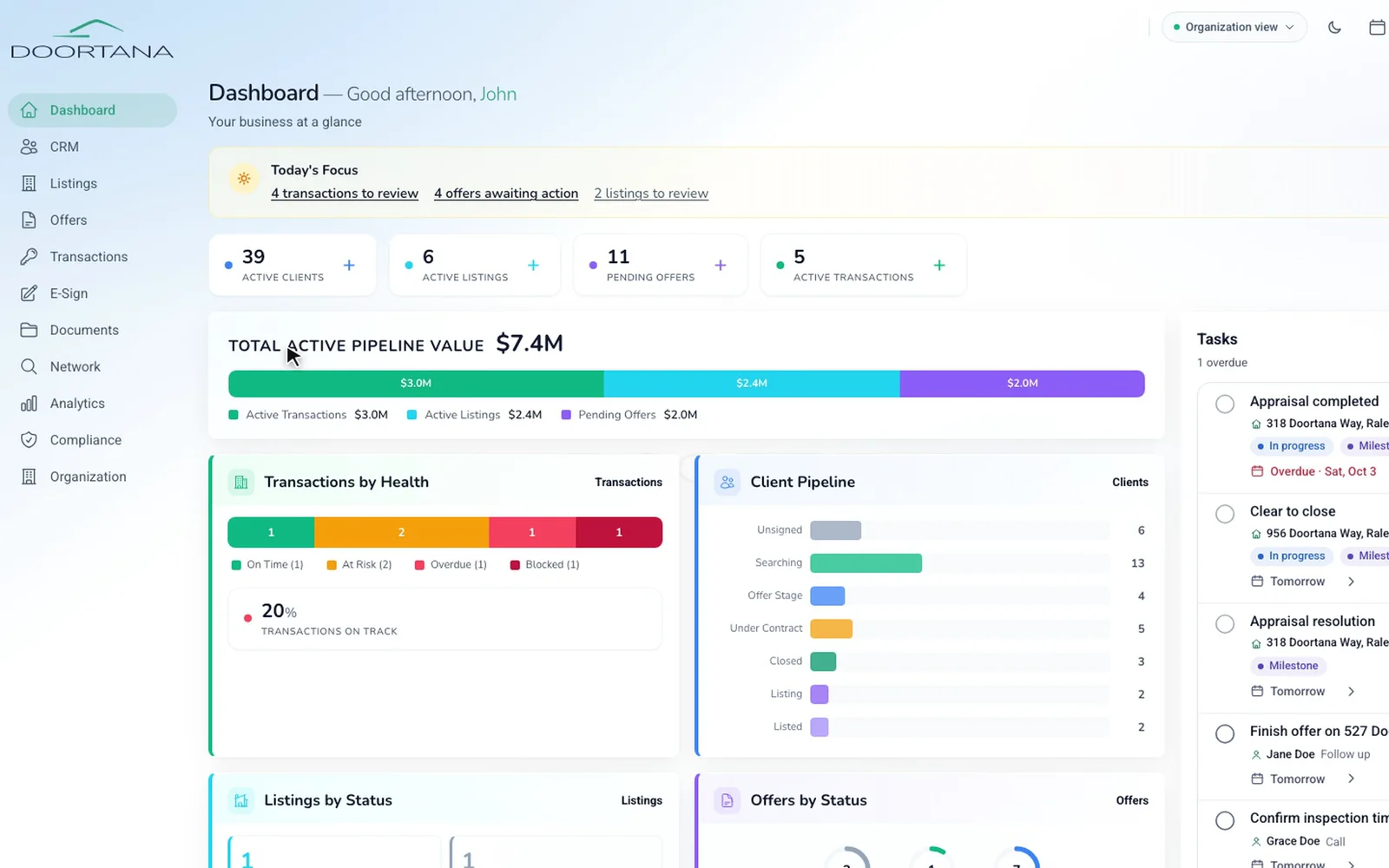Click Clients link in Client Pipeline card
Viewport: 1389px width, 868px height.
tap(1130, 482)
